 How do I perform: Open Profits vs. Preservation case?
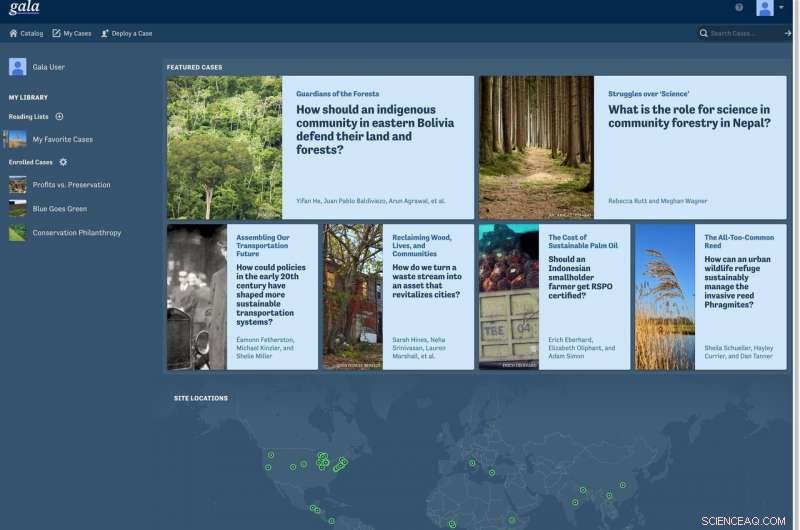point(71,185)
